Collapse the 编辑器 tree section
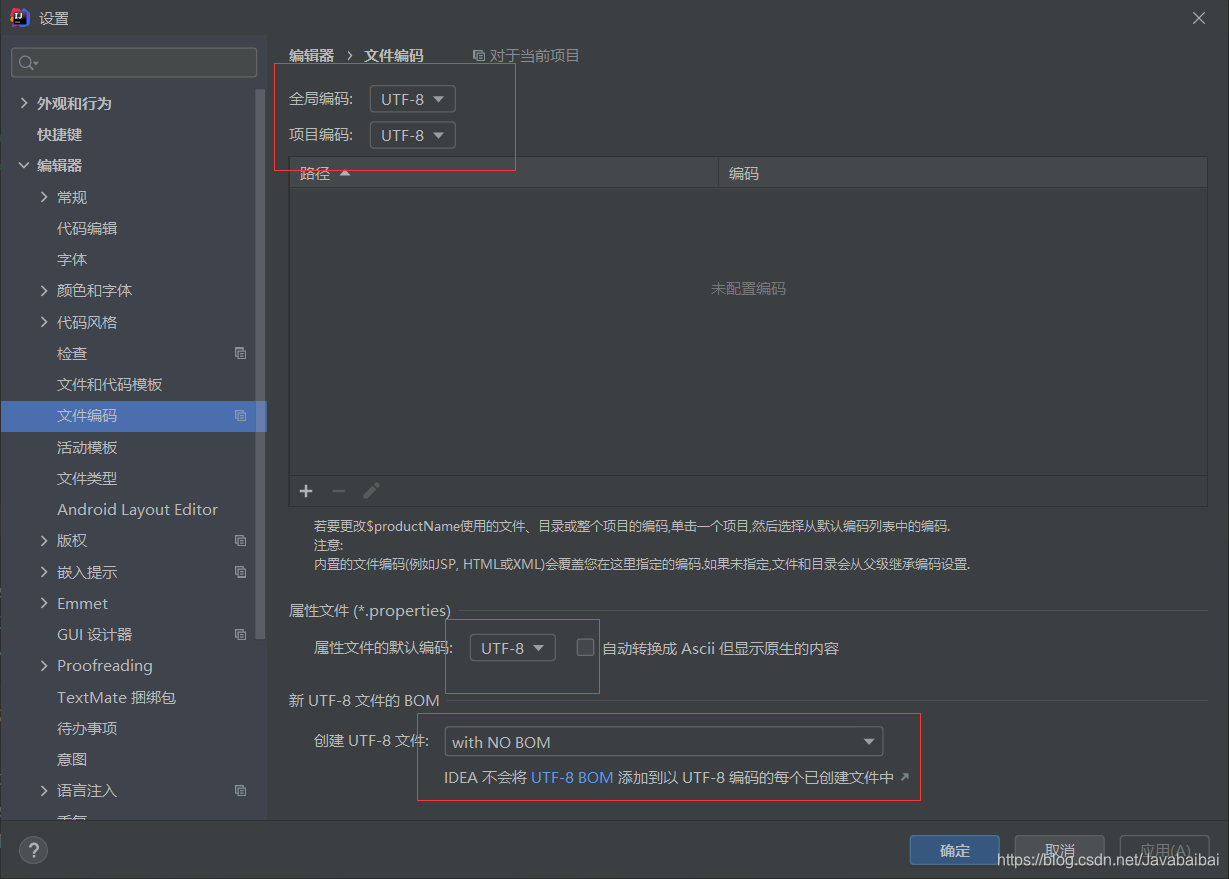 tap(22, 165)
